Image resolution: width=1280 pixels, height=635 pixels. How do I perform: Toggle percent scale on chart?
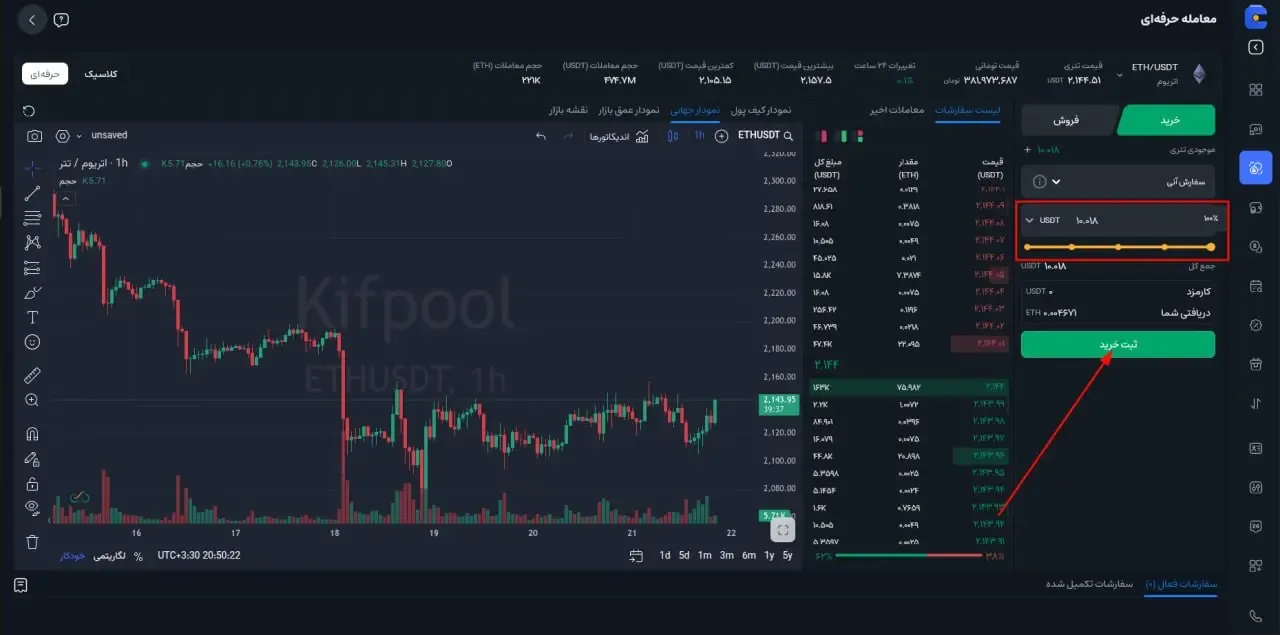tap(138, 556)
